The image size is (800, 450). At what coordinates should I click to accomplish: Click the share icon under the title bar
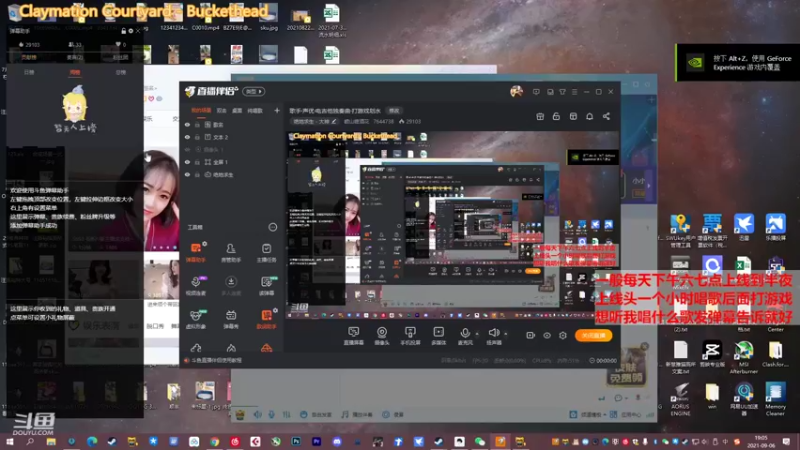(606, 116)
